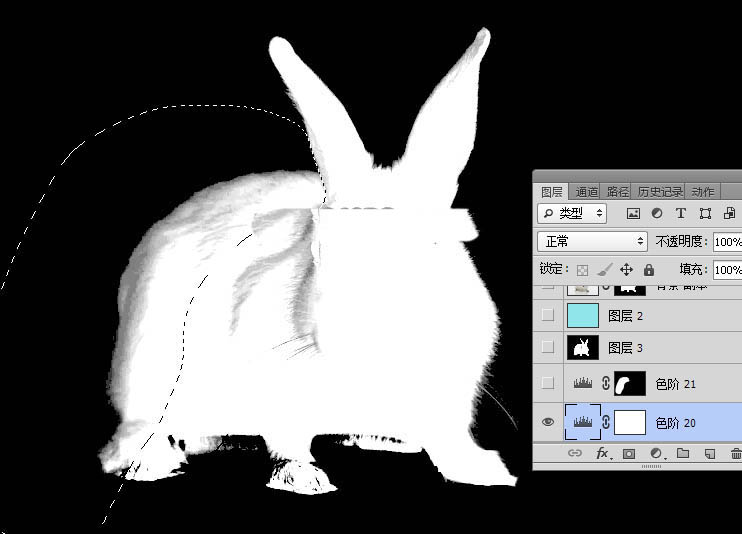
Task: Switch to the 通道 tab
Action: click(x=586, y=192)
